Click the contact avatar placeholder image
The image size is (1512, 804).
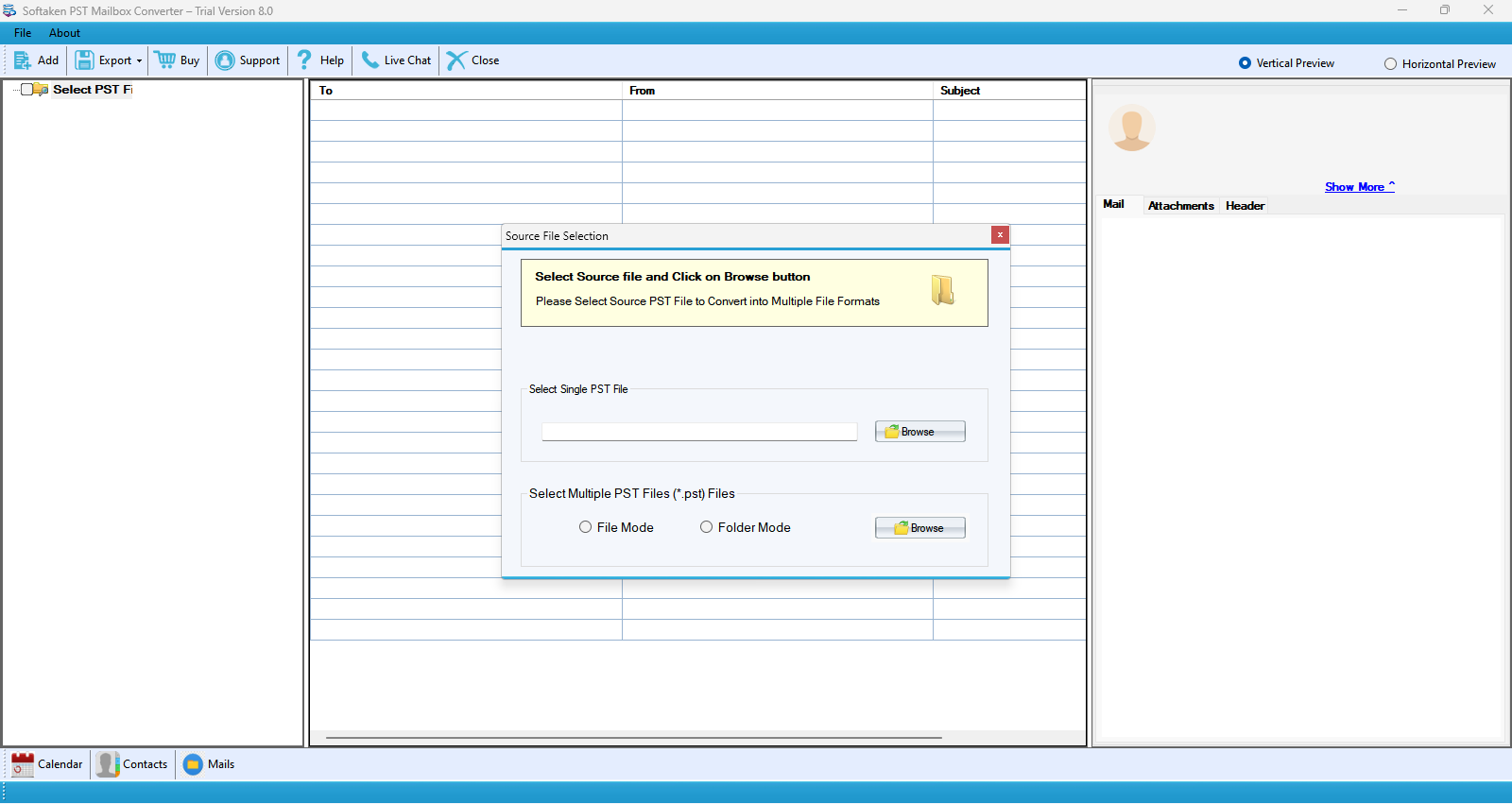pos(1131,128)
